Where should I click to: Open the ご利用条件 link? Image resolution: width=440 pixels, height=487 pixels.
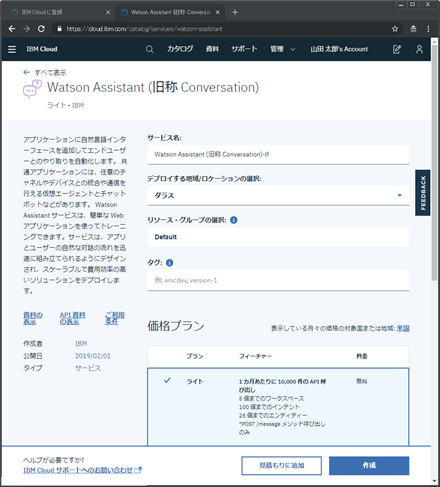[x=115, y=318]
